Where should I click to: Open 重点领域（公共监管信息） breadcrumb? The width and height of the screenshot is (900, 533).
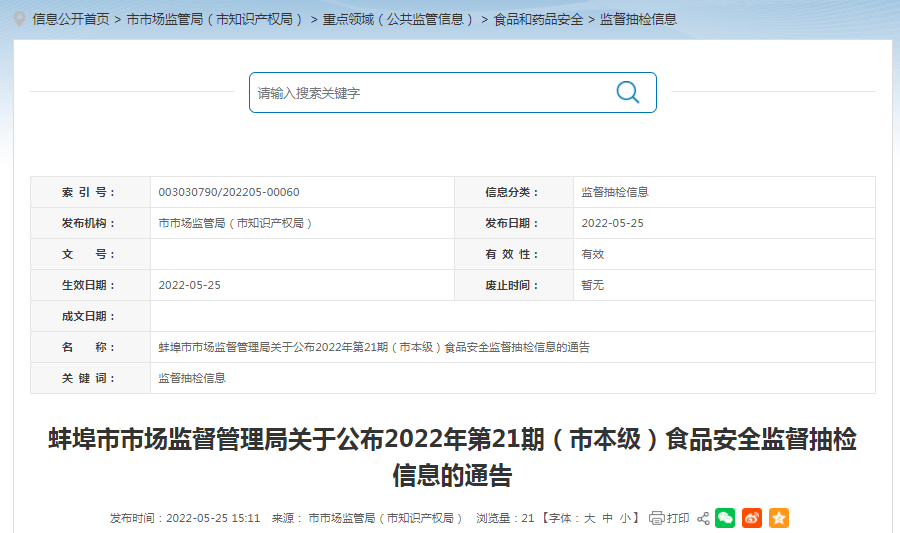[399, 20]
